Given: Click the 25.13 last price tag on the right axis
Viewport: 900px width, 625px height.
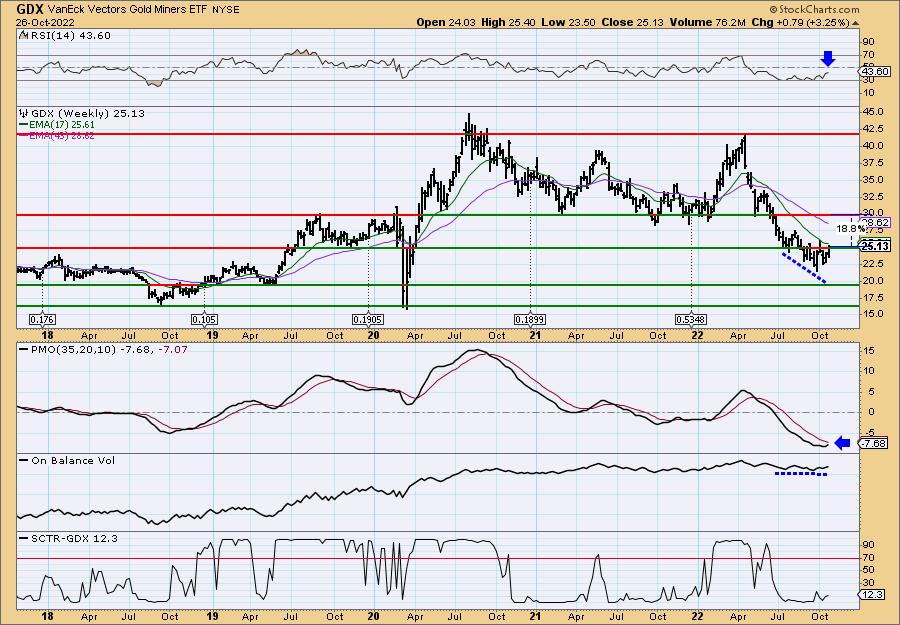Looking at the screenshot, I should [876, 246].
